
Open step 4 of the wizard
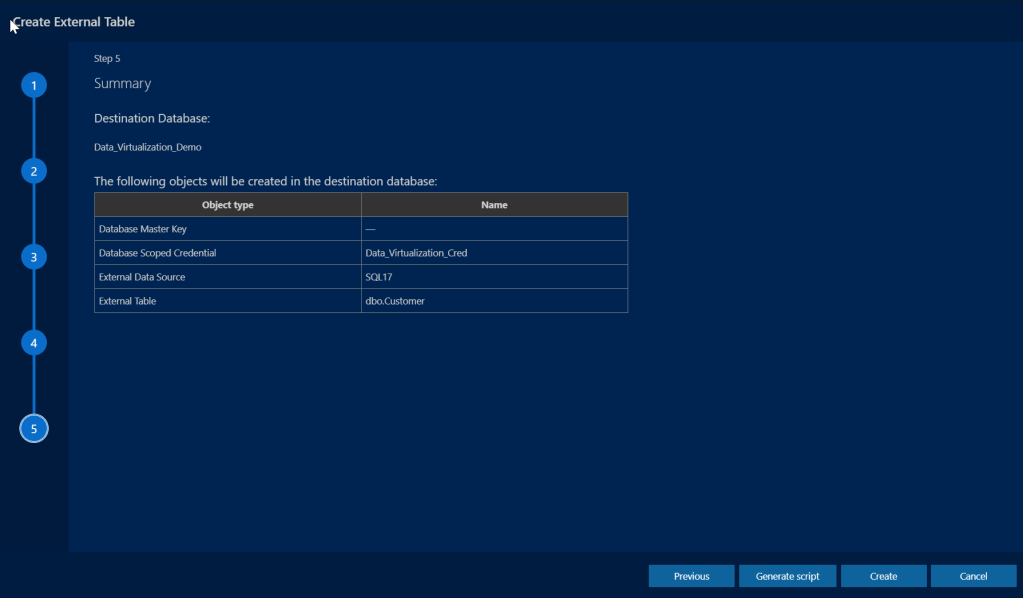point(34,343)
